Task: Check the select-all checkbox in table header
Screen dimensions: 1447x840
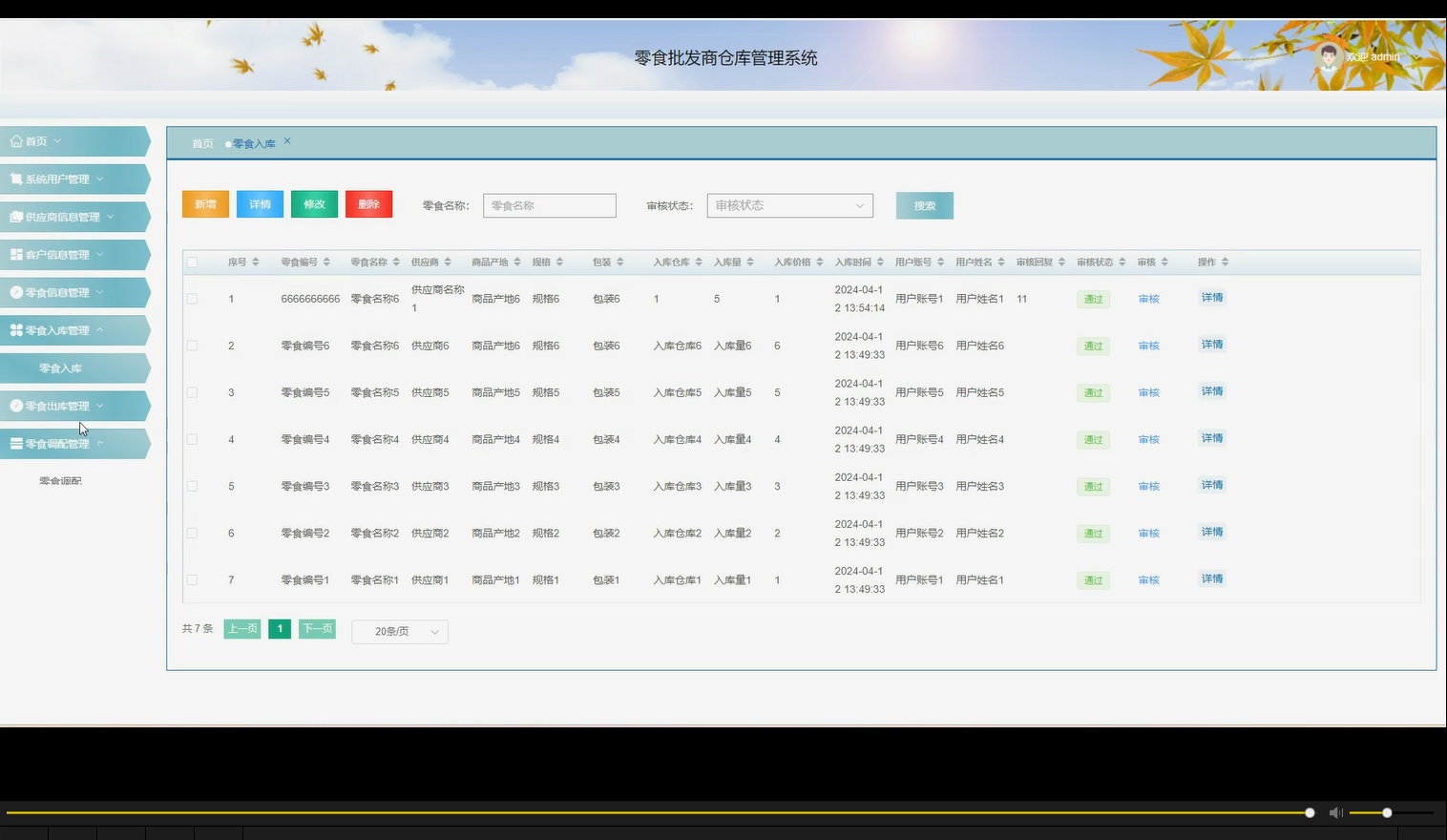Action: 192,261
